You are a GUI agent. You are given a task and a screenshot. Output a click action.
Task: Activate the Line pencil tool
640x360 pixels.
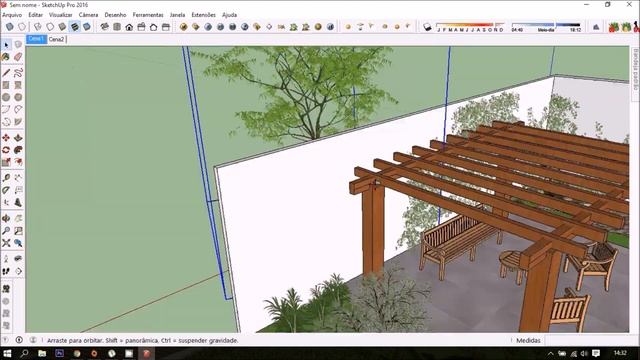[6, 73]
